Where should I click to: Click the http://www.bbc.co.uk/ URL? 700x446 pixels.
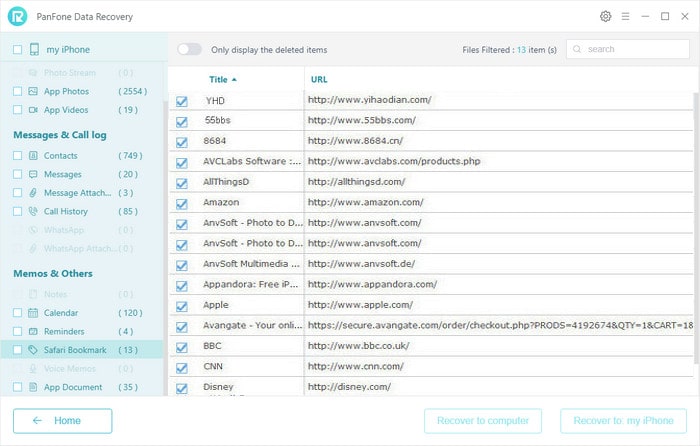click(358, 346)
